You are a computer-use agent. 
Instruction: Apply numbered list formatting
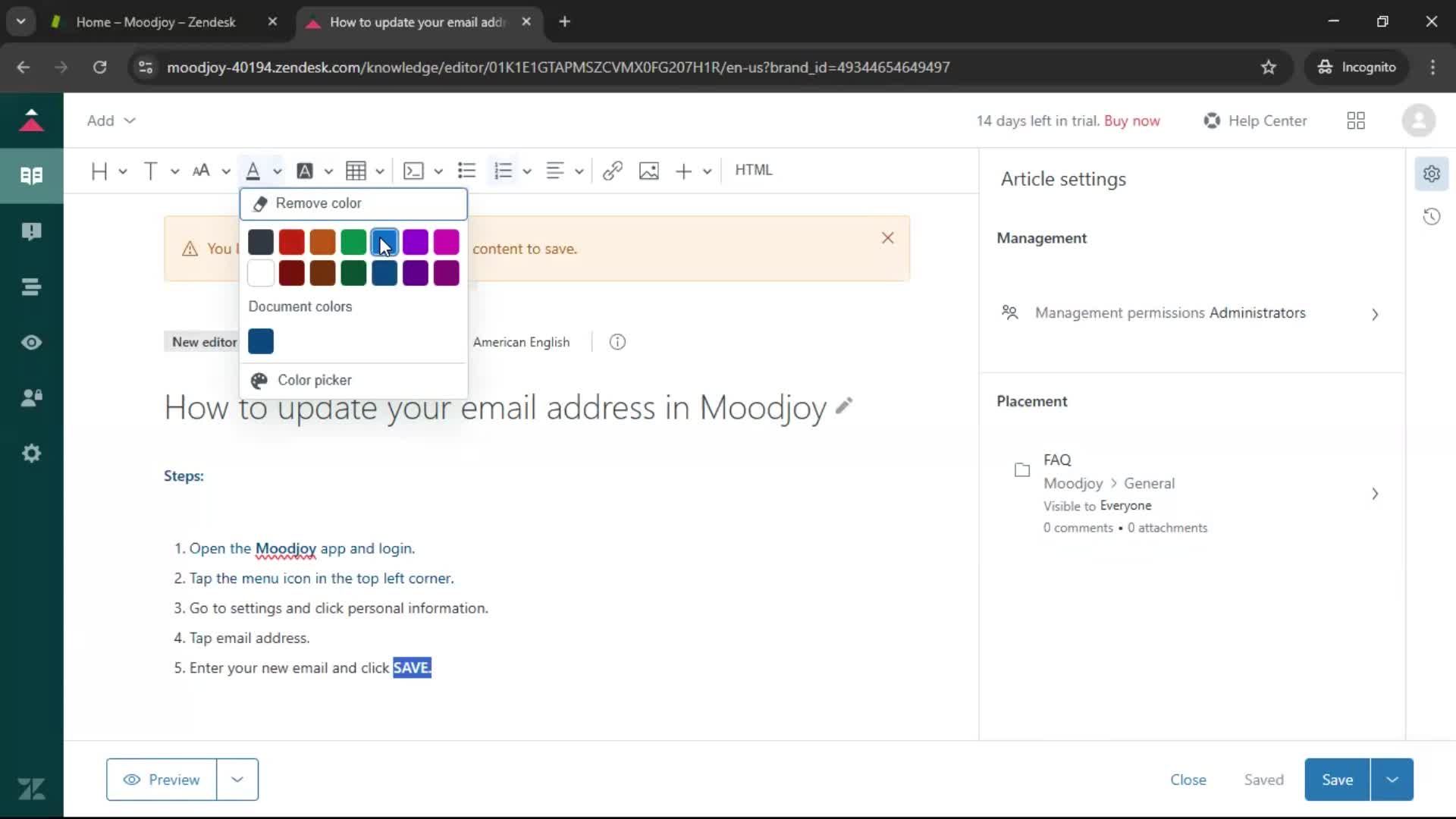click(504, 171)
